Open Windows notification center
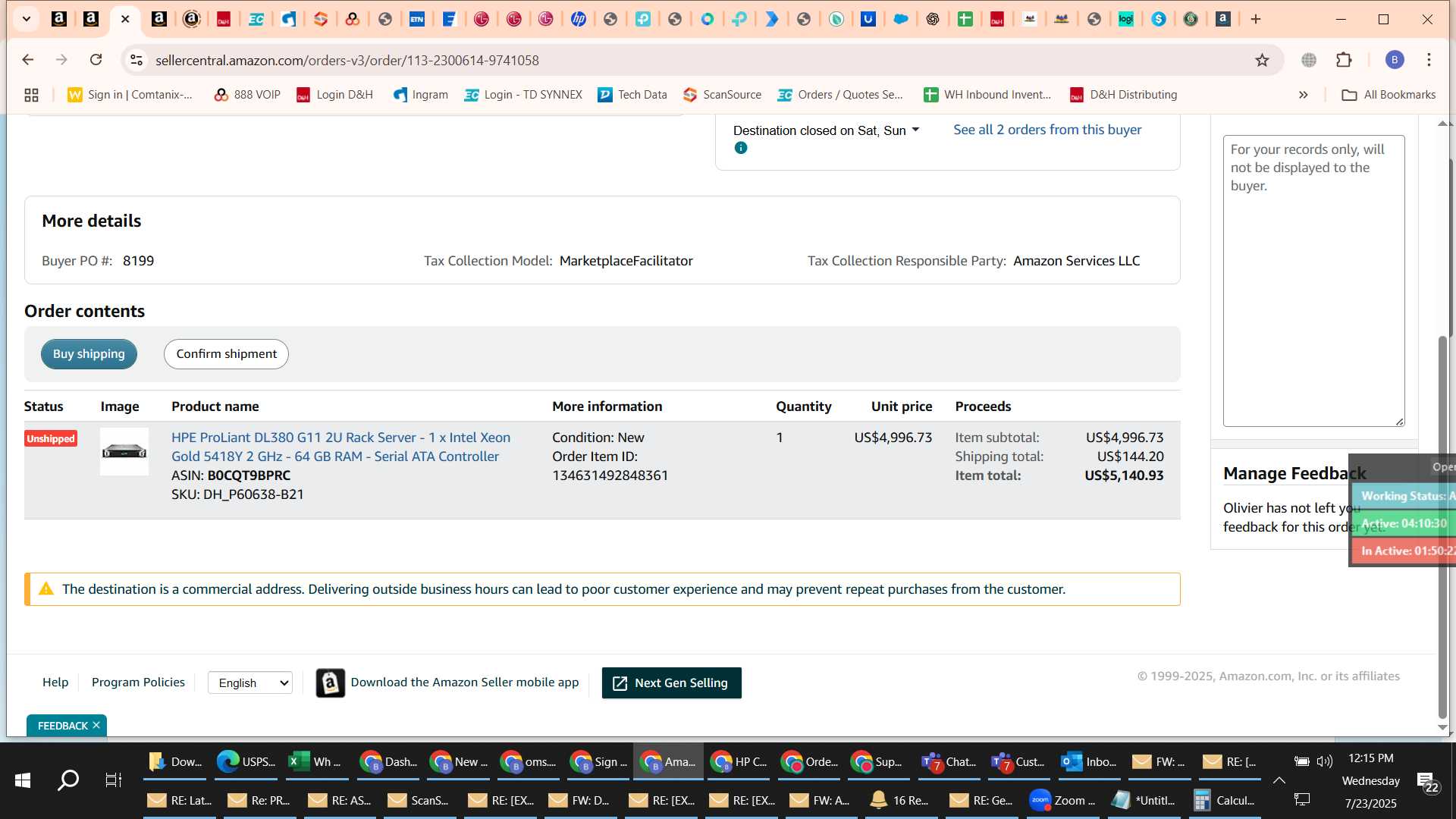 click(x=1428, y=781)
